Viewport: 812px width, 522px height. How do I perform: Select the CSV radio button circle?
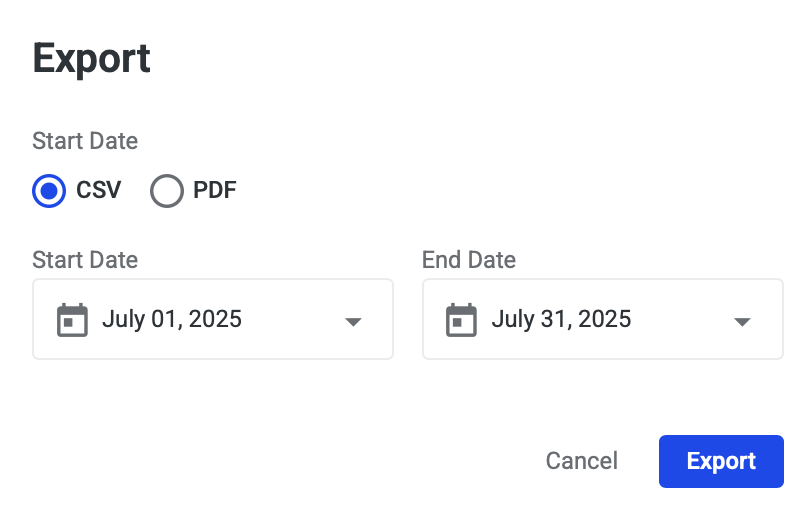(49, 190)
